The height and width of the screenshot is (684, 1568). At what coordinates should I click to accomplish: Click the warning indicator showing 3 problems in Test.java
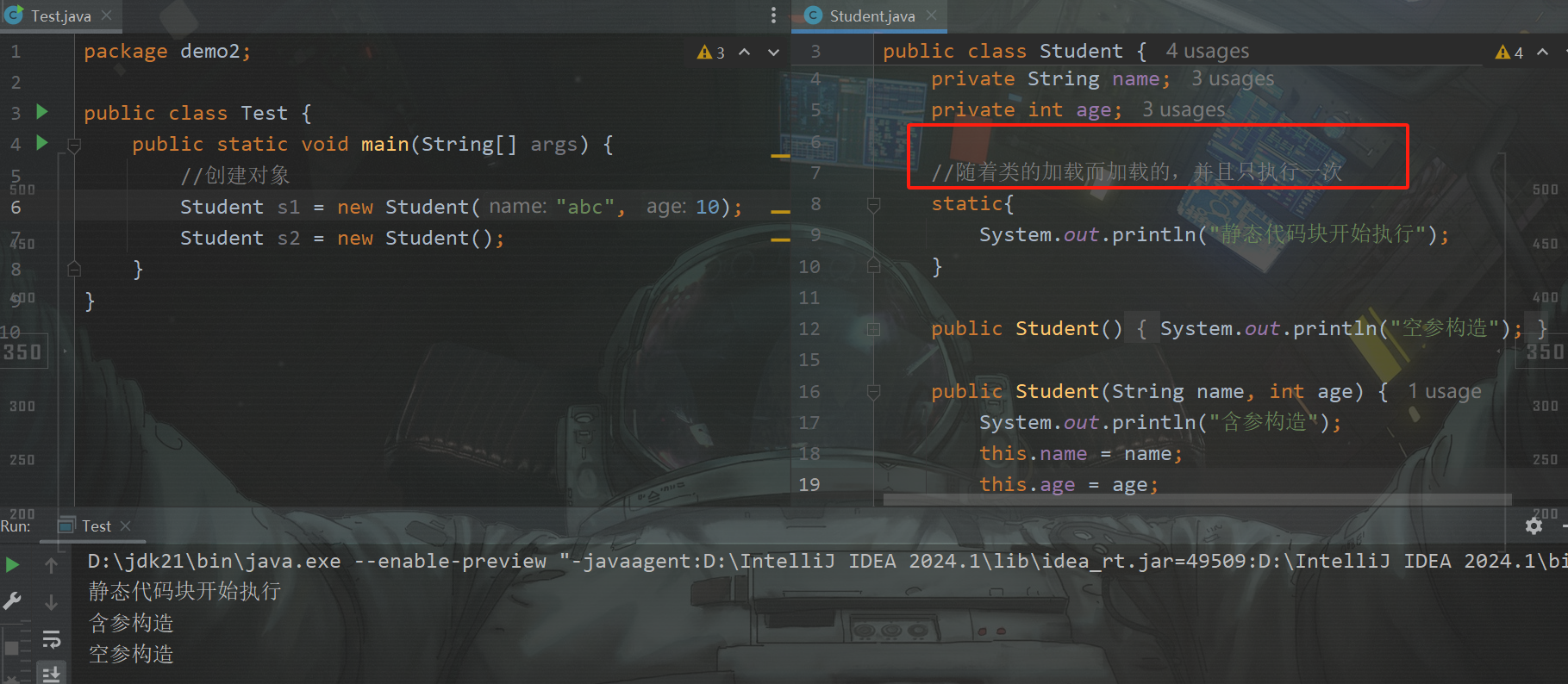pos(711,53)
